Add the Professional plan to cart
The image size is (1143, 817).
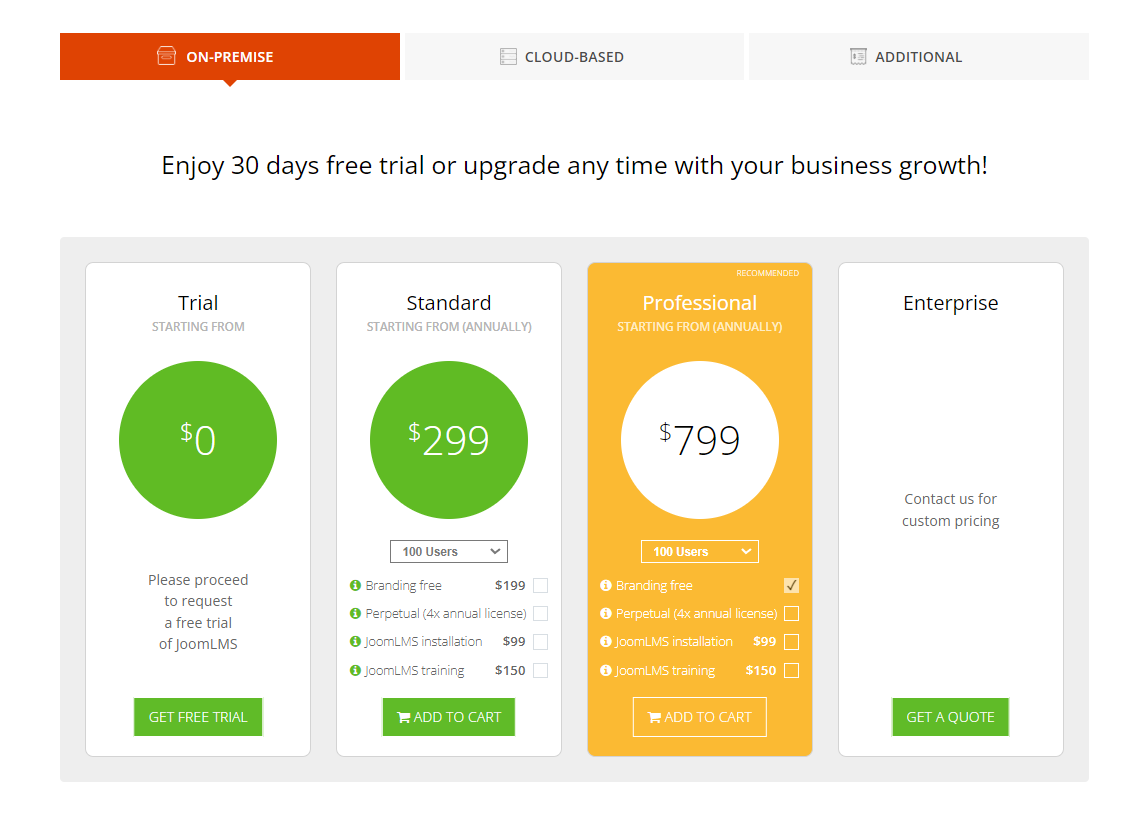699,717
